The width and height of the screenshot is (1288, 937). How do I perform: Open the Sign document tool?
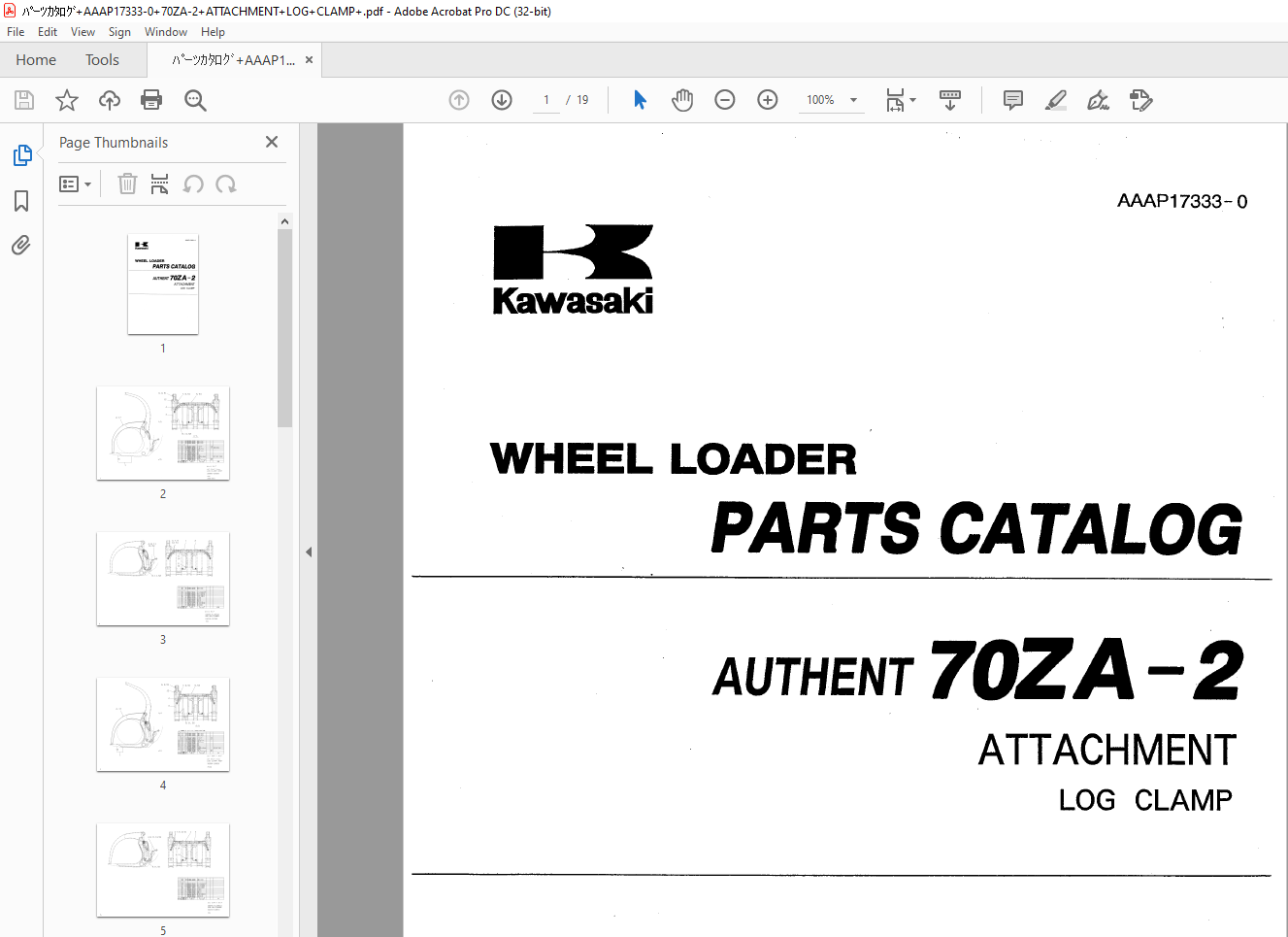pos(1098,100)
